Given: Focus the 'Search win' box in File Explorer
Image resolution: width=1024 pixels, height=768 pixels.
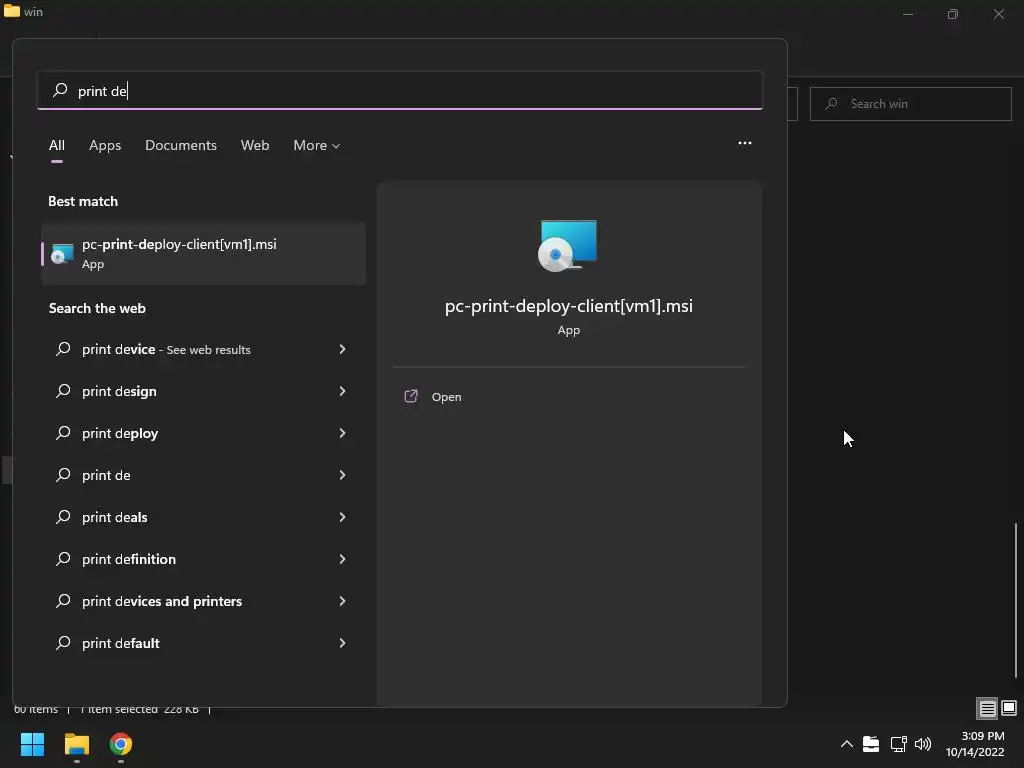Looking at the screenshot, I should click(910, 104).
